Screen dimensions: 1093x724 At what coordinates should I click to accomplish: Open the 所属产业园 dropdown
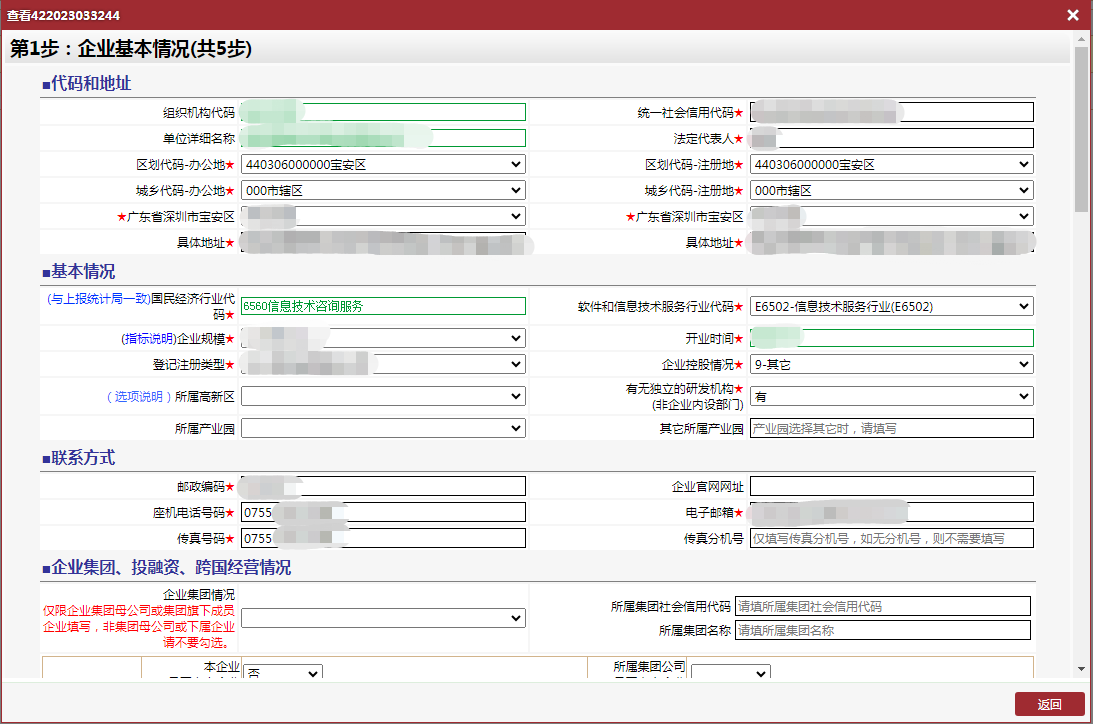[383, 428]
